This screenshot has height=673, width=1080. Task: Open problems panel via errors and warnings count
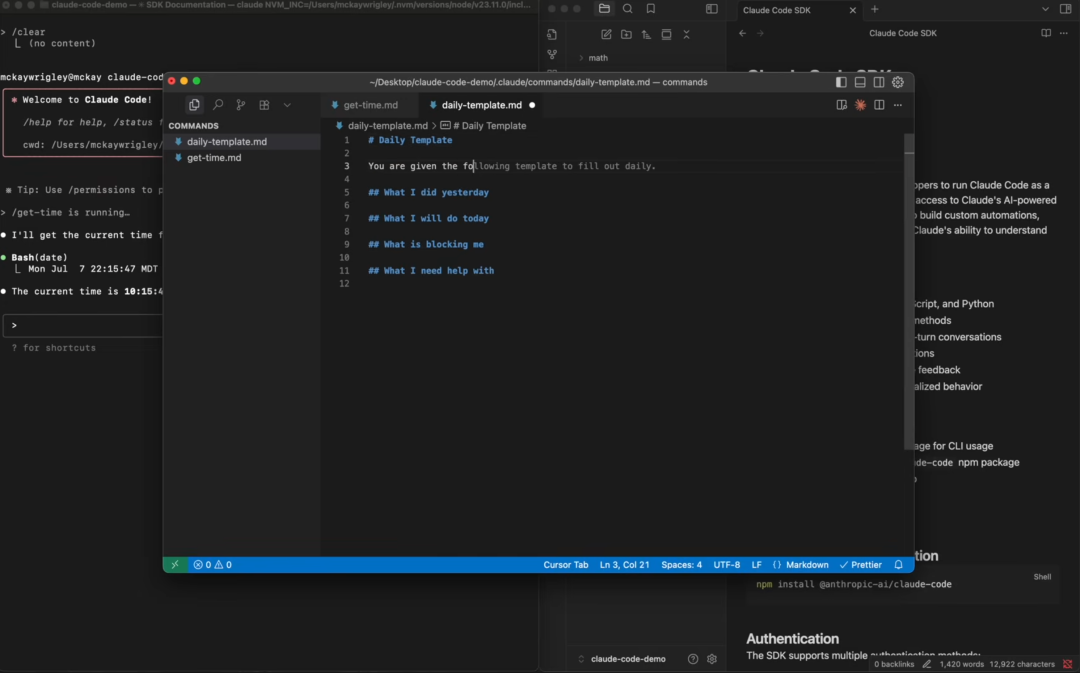[213, 564]
